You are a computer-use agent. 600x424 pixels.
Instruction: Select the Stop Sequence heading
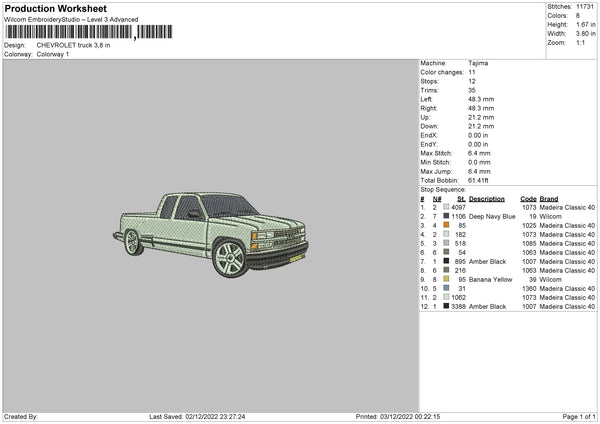click(443, 188)
